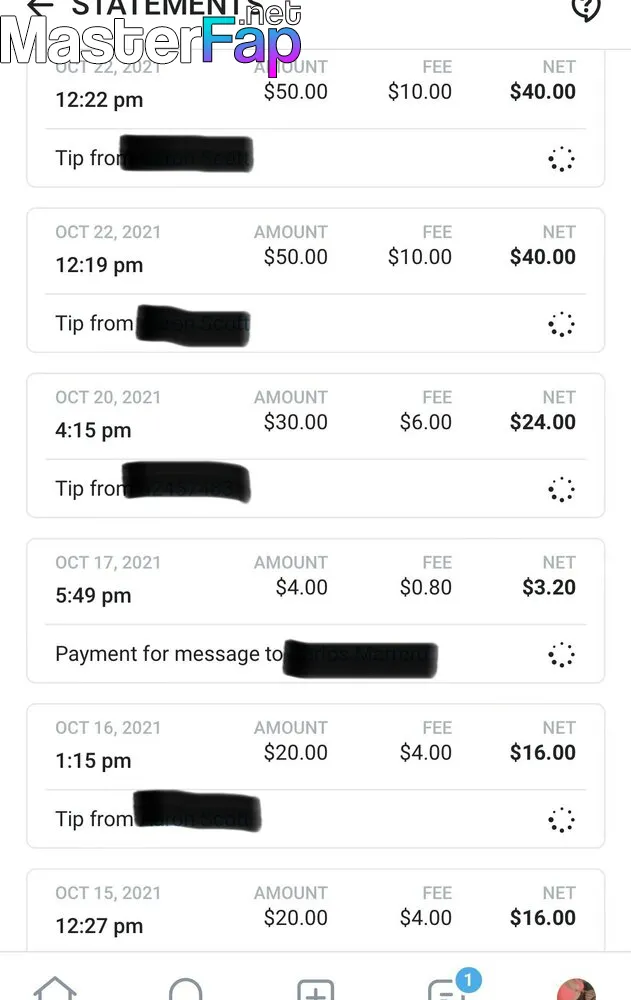This screenshot has width=631, height=1000.
Task: Select the Oct 17 $4.00 transaction card
Action: tap(315, 610)
